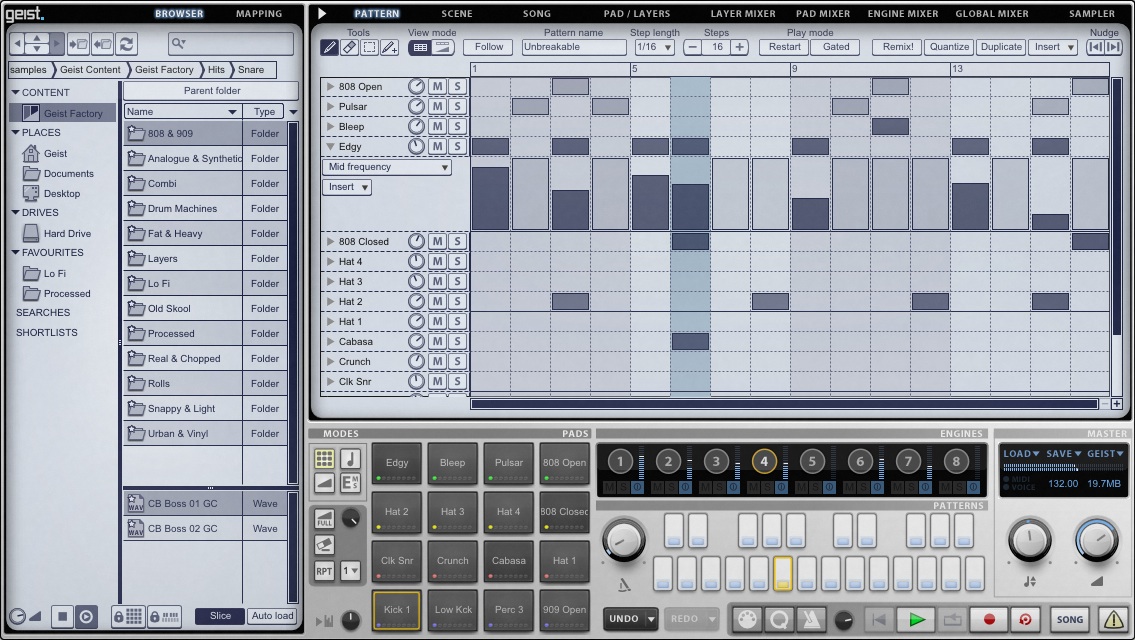Collapse the Edgy track
The height and width of the screenshot is (640, 1135).
click(330, 146)
